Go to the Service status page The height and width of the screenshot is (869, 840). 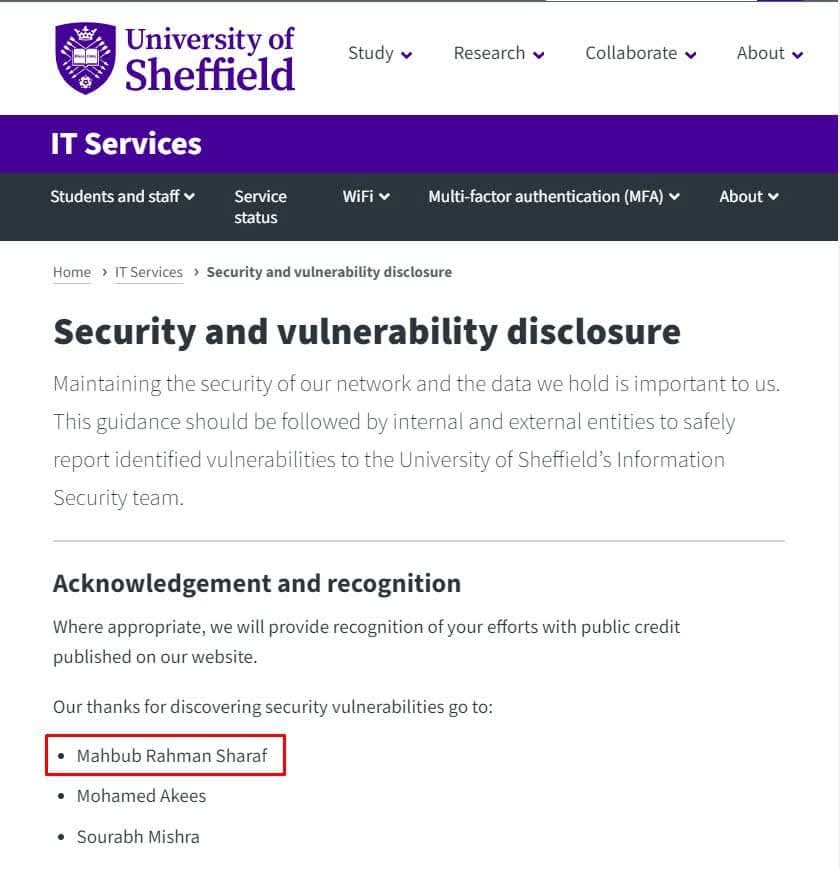tap(260, 207)
